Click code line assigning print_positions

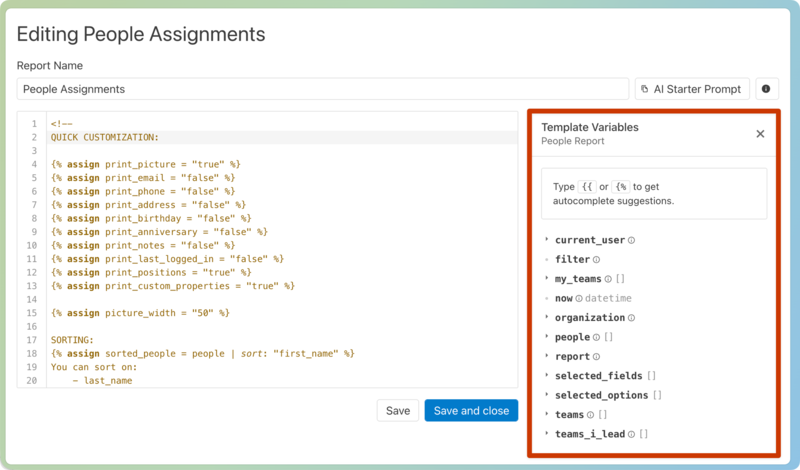pos(151,273)
